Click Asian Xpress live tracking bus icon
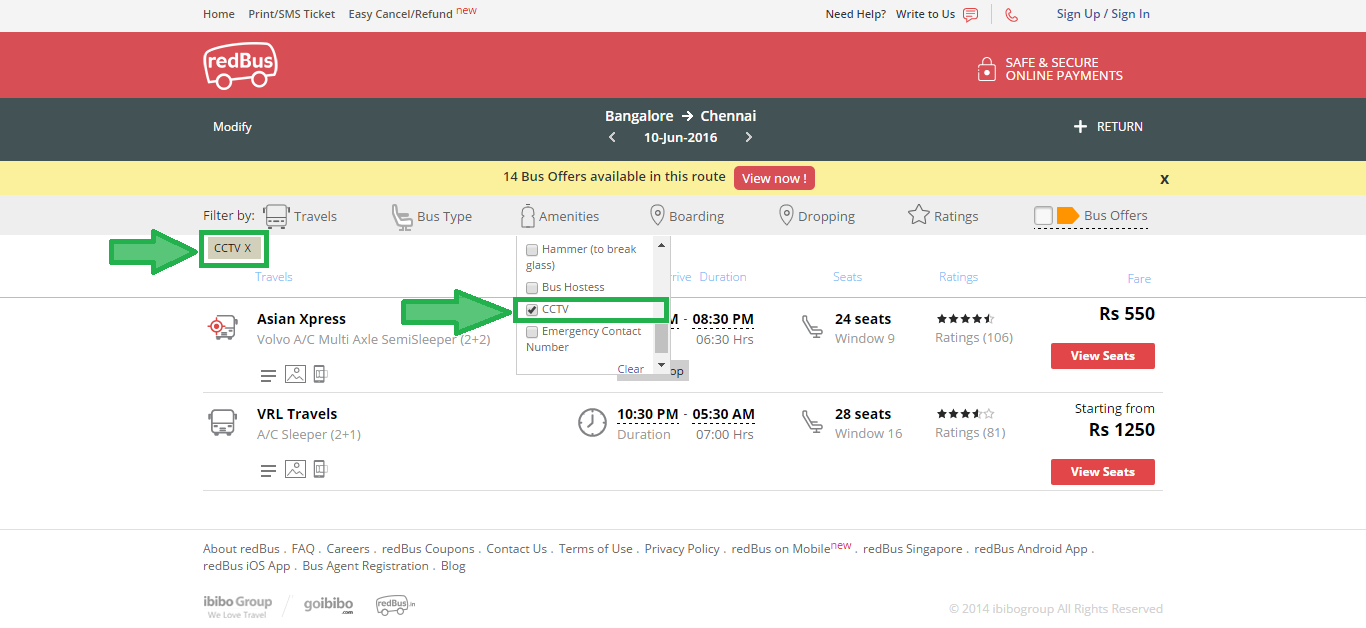Image resolution: width=1366 pixels, height=628 pixels. (222, 327)
